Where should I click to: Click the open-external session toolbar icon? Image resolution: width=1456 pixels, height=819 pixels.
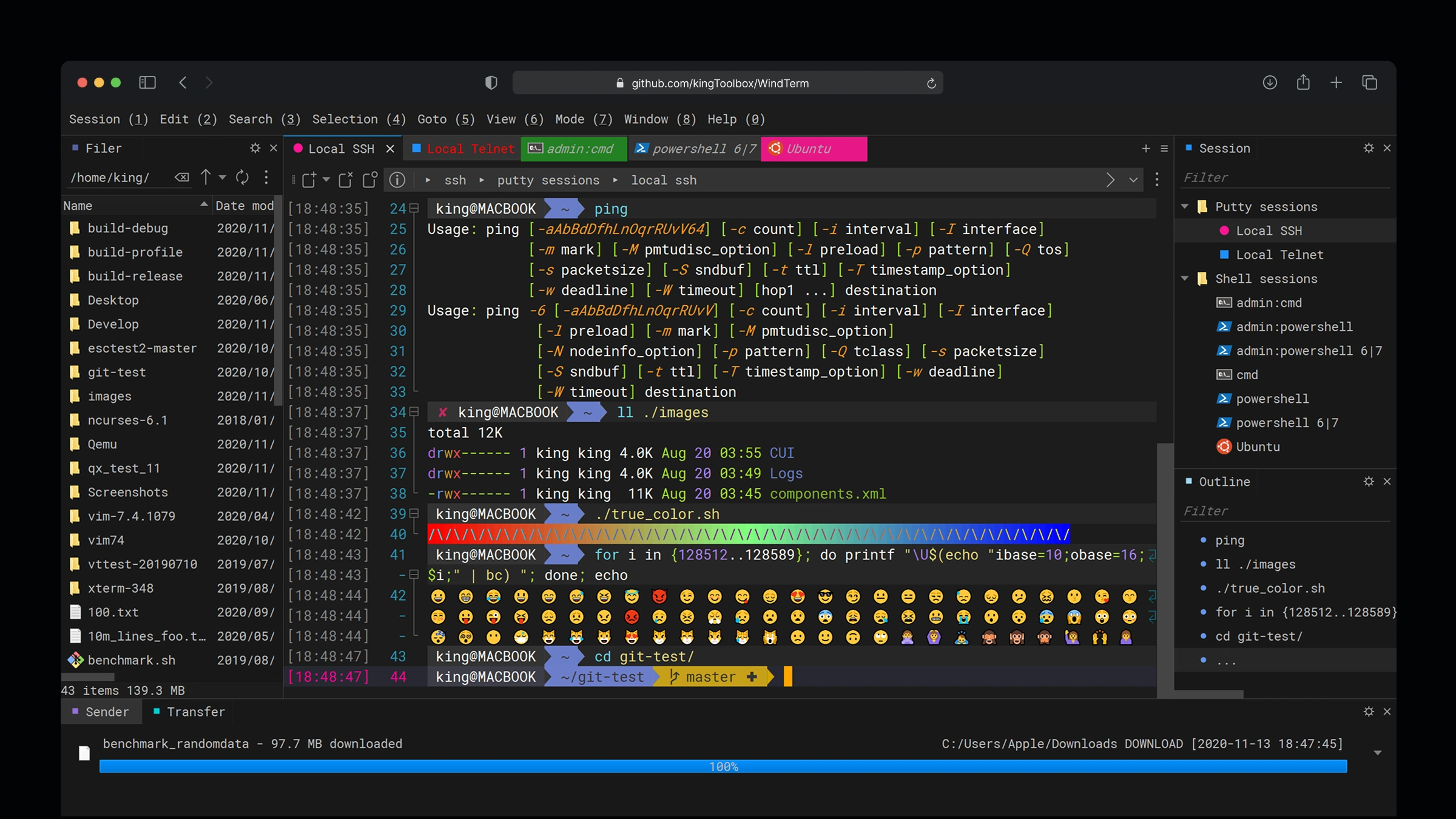(346, 180)
